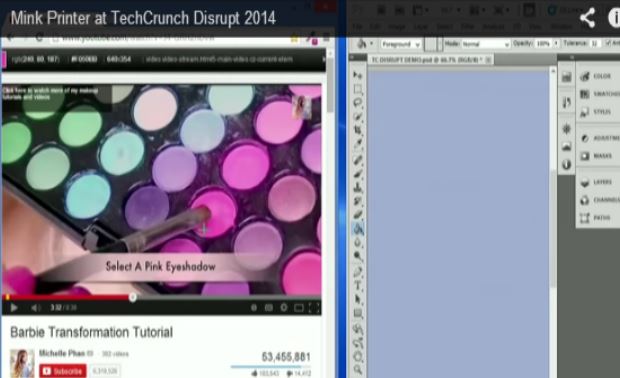The image size is (620, 378).
Task: Open the Opacity slider arrow
Action: pos(556,43)
